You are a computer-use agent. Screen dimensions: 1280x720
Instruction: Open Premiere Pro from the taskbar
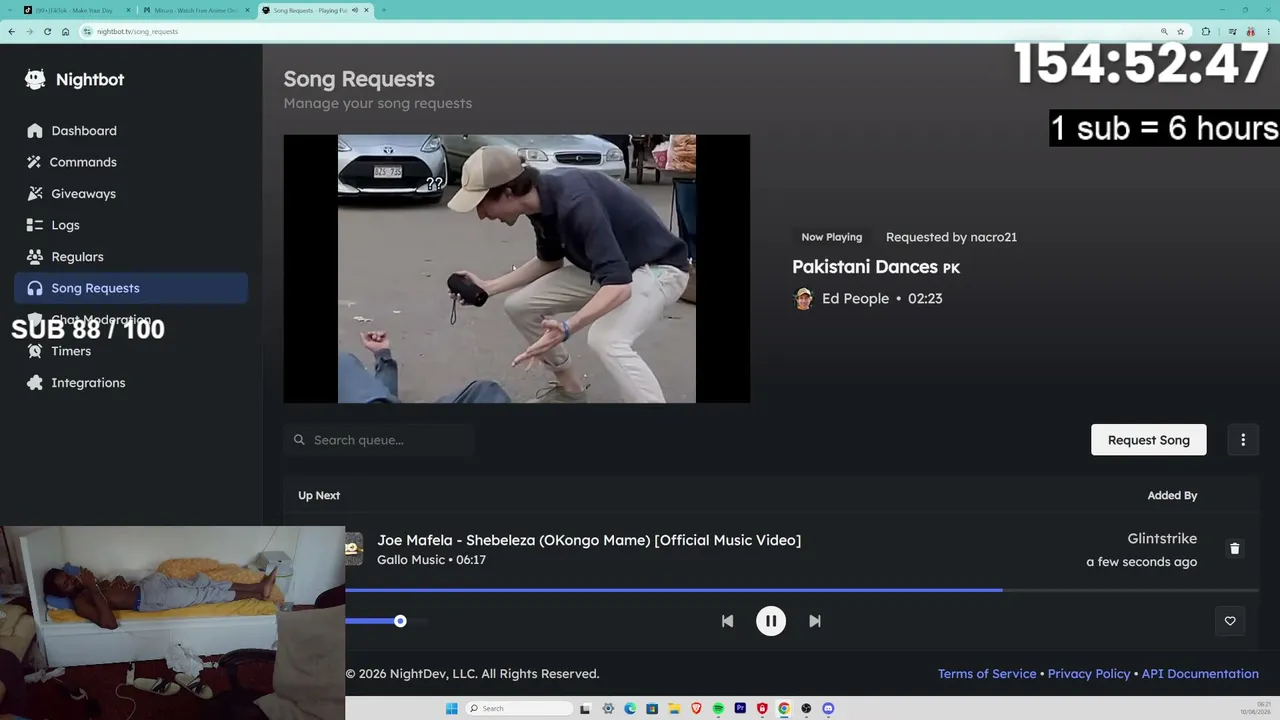[x=740, y=708]
